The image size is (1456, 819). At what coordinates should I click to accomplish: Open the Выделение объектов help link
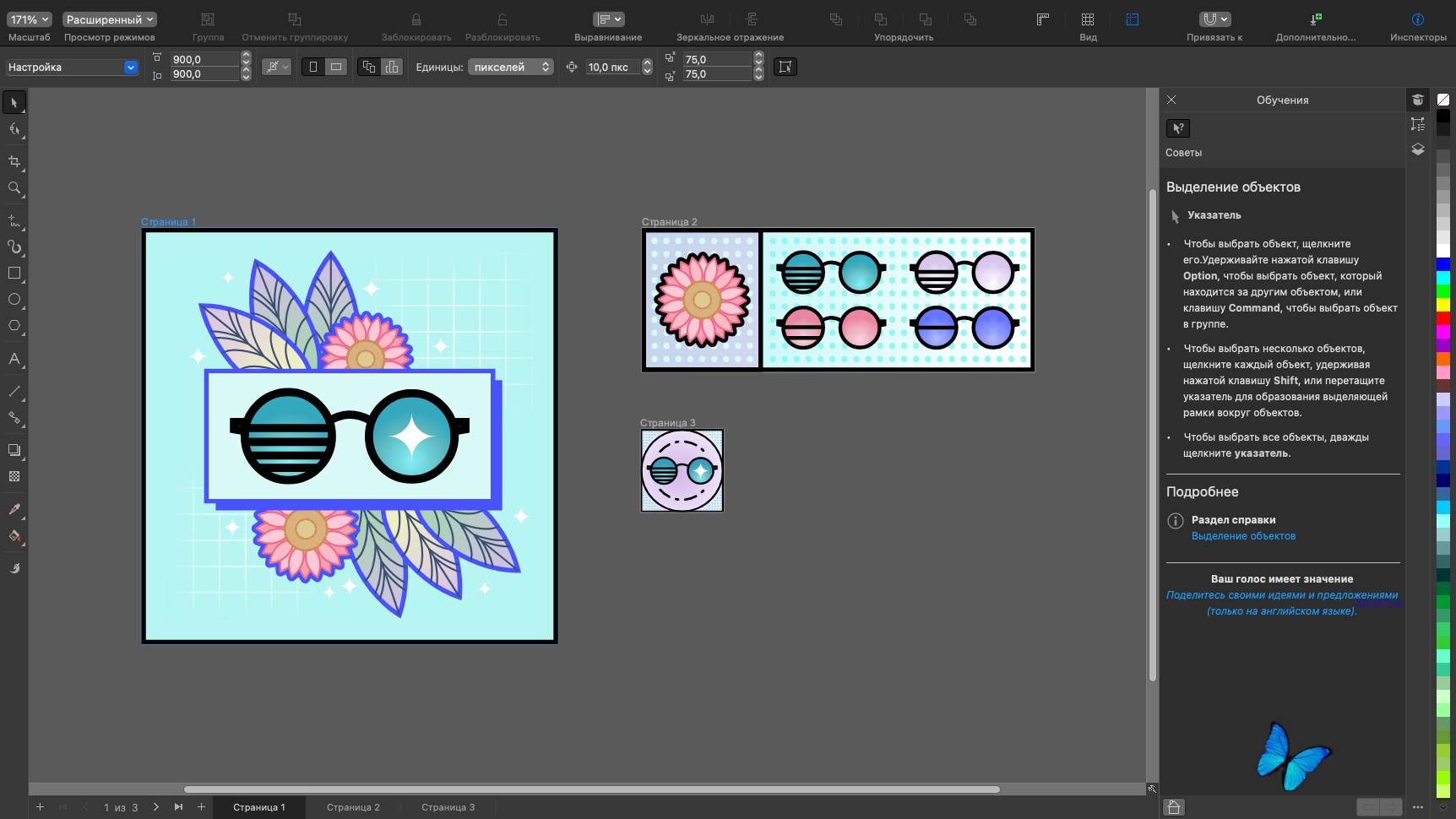(x=1243, y=536)
